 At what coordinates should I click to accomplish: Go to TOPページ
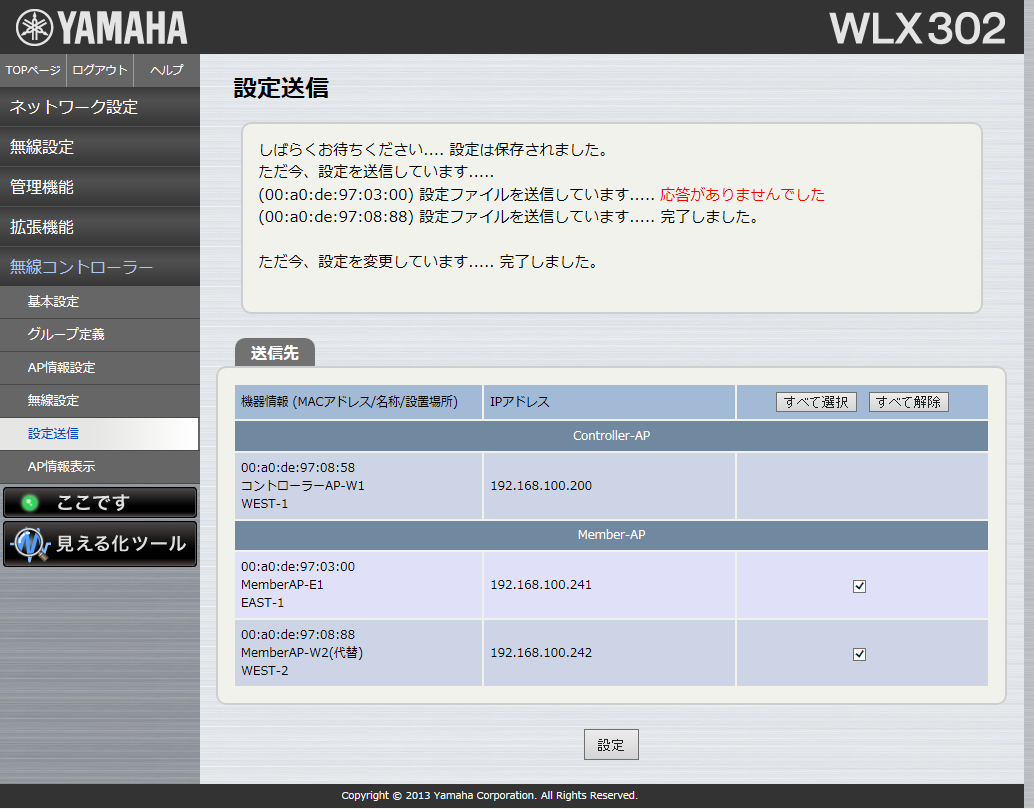pyautogui.click(x=33, y=70)
